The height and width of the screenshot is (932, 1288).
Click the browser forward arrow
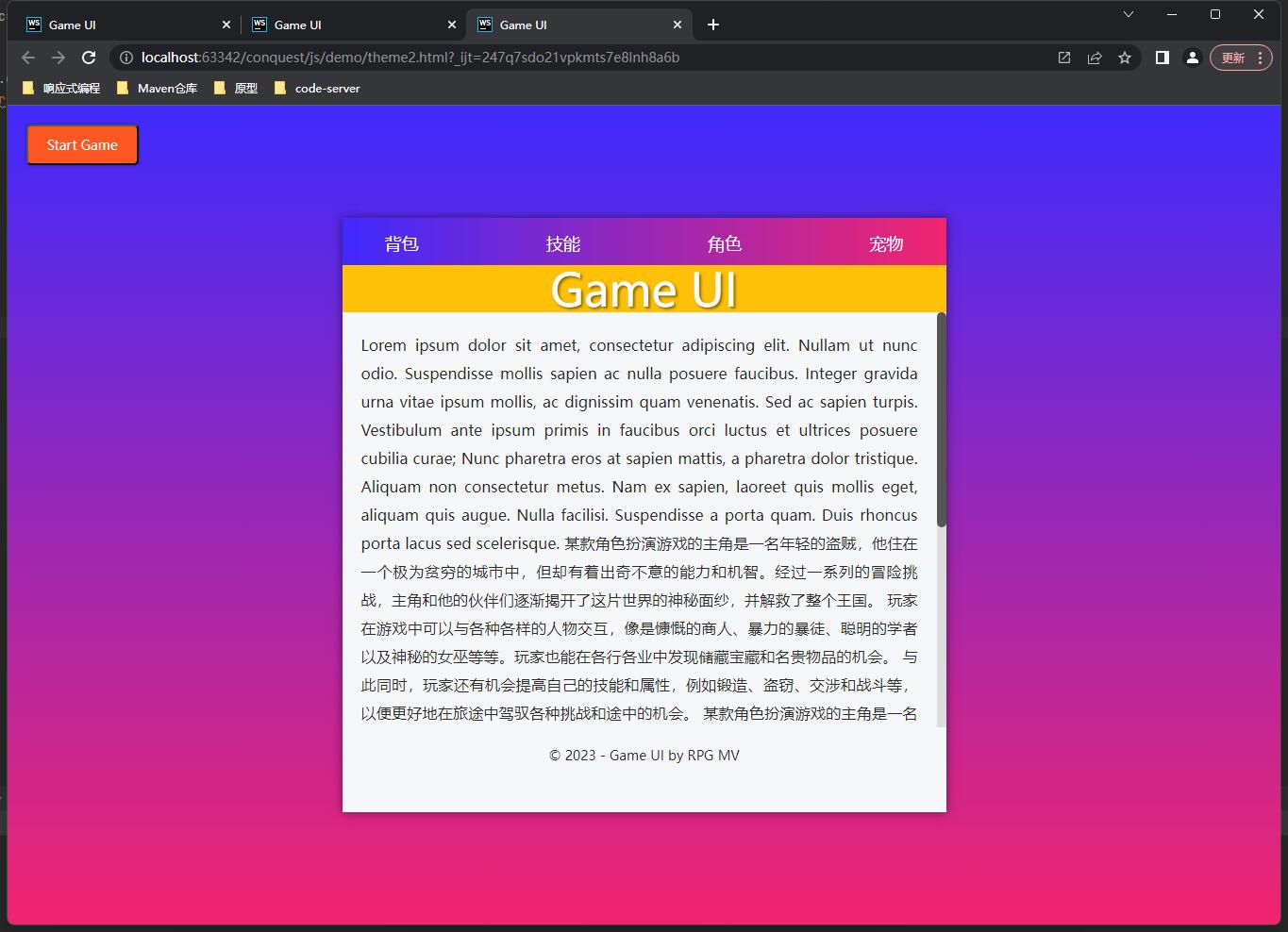[59, 58]
